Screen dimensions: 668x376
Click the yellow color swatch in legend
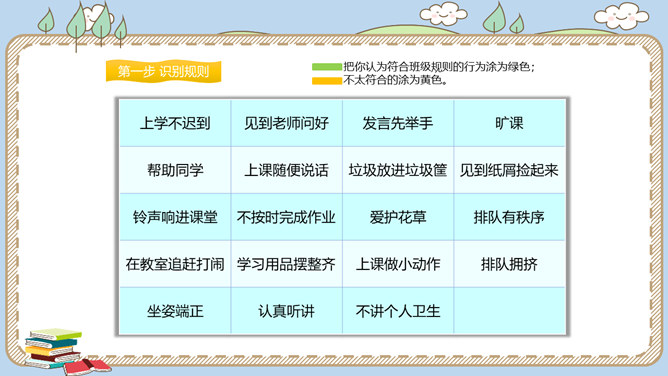coord(327,80)
